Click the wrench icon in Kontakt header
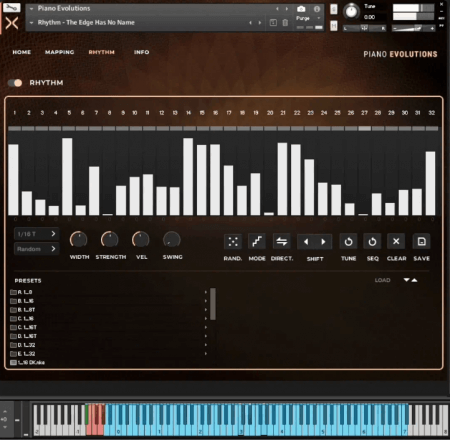The width and height of the screenshot is (450, 440). point(12,7)
